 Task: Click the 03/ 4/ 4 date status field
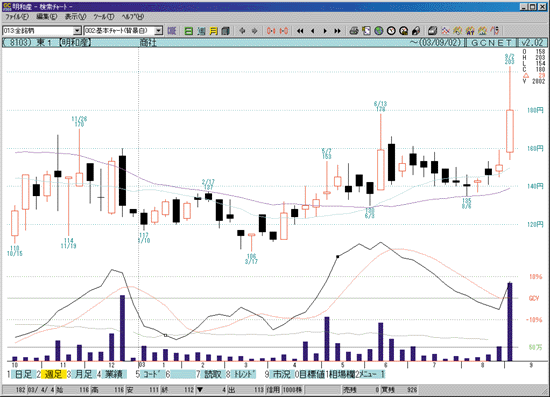(x=41, y=390)
